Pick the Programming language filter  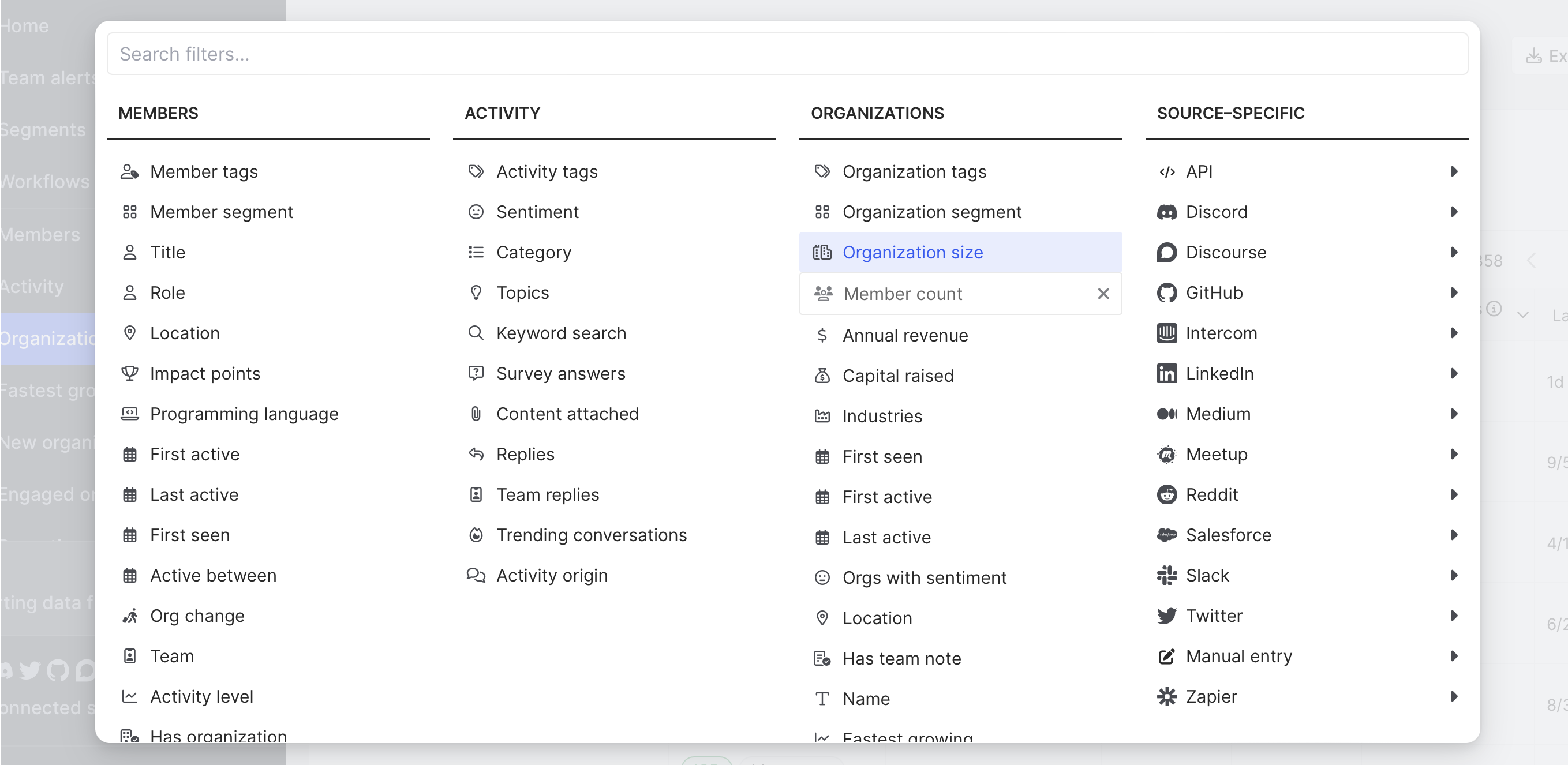(244, 414)
